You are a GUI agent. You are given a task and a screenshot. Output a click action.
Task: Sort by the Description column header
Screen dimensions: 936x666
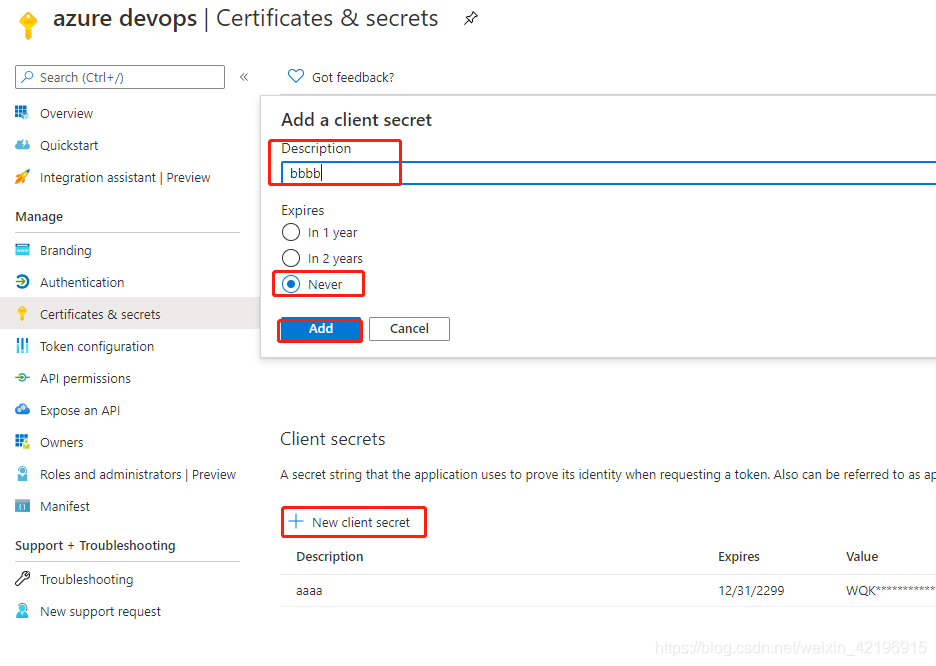click(330, 557)
